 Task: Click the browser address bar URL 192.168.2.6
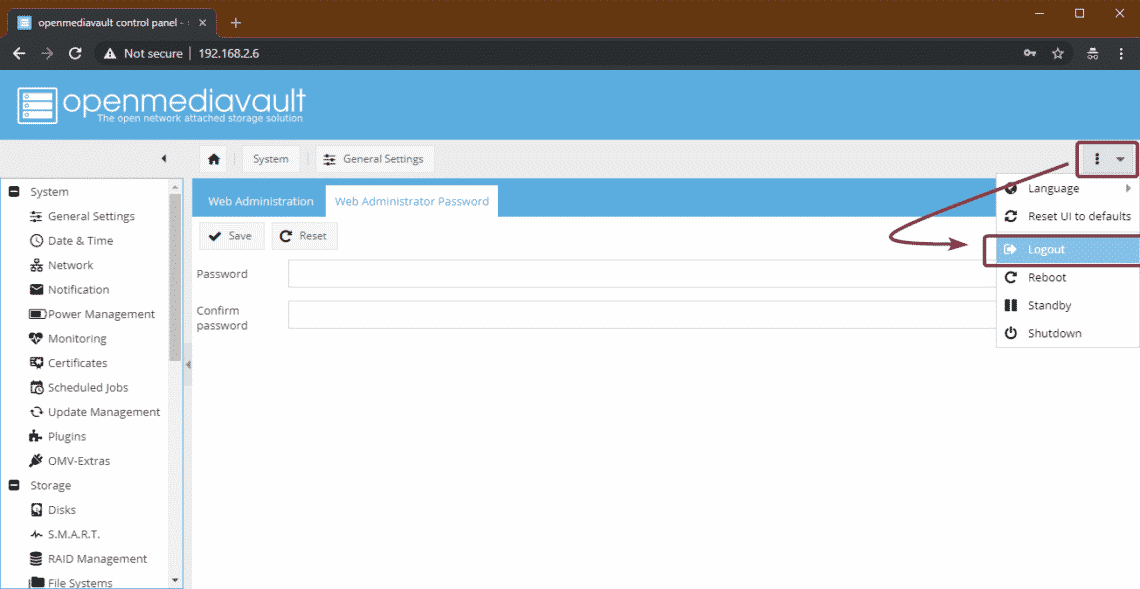click(x=229, y=53)
